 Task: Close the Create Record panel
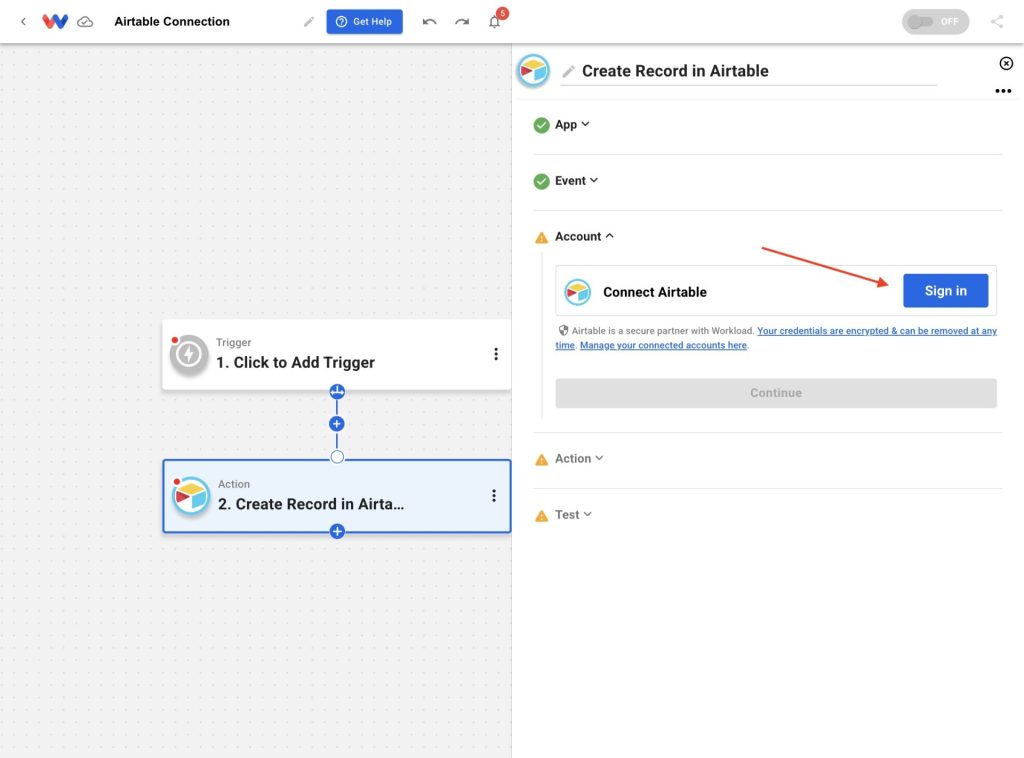1006,63
